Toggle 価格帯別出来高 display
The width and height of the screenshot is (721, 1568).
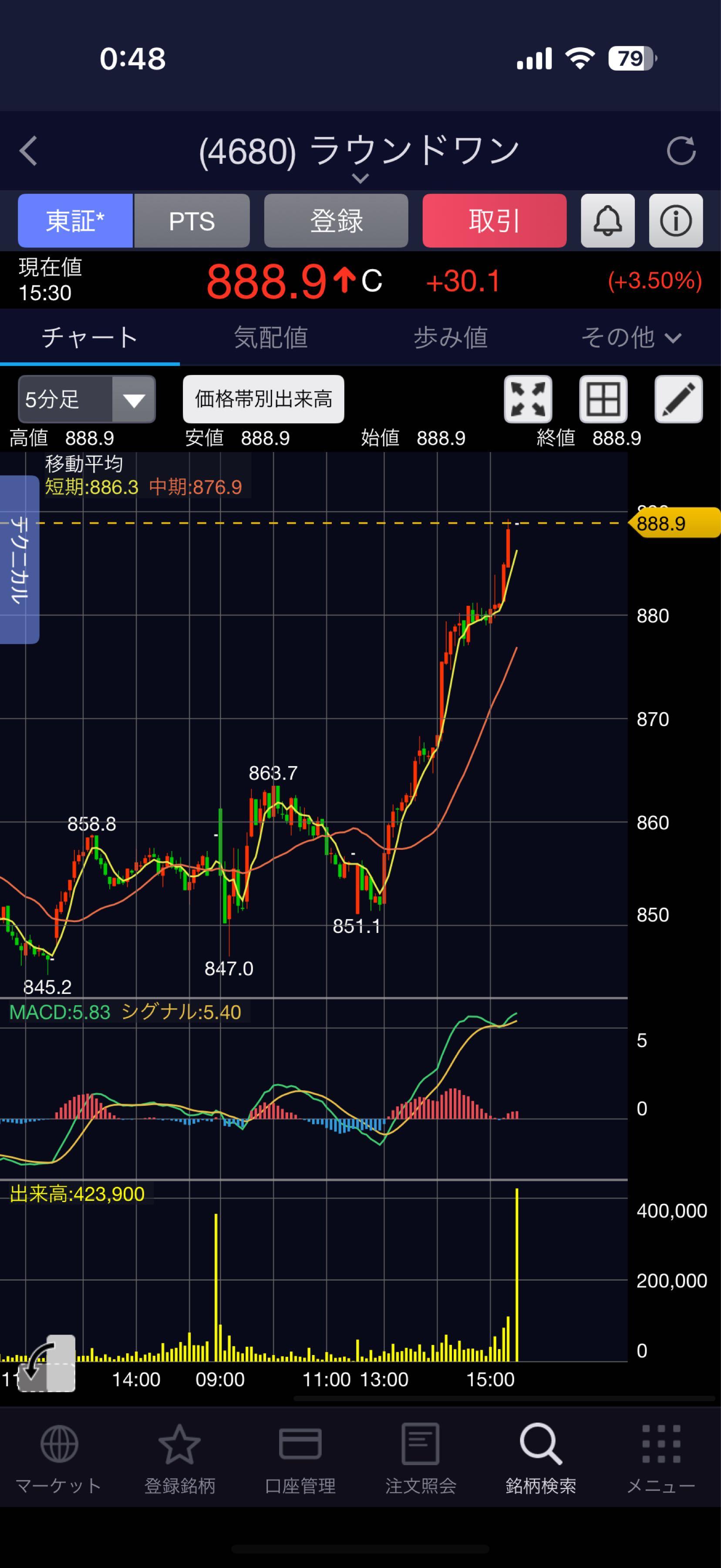click(x=263, y=399)
